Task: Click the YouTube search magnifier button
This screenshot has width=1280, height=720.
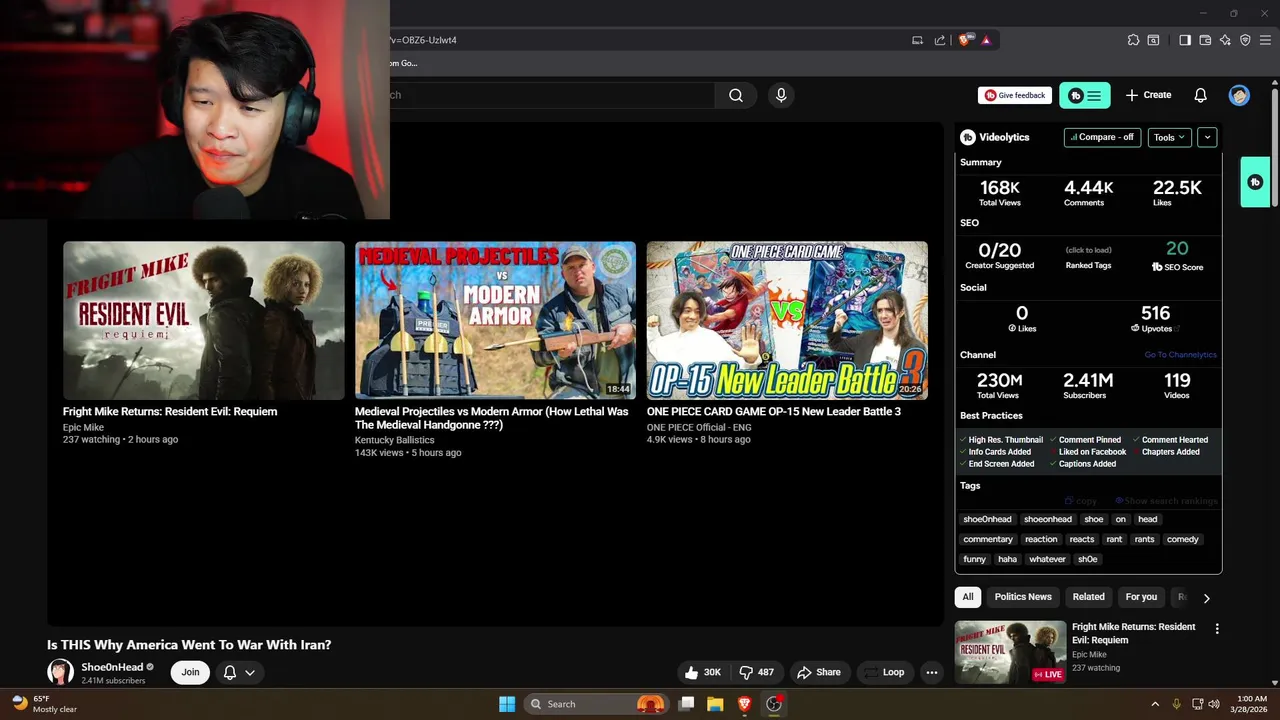Action: [736, 95]
